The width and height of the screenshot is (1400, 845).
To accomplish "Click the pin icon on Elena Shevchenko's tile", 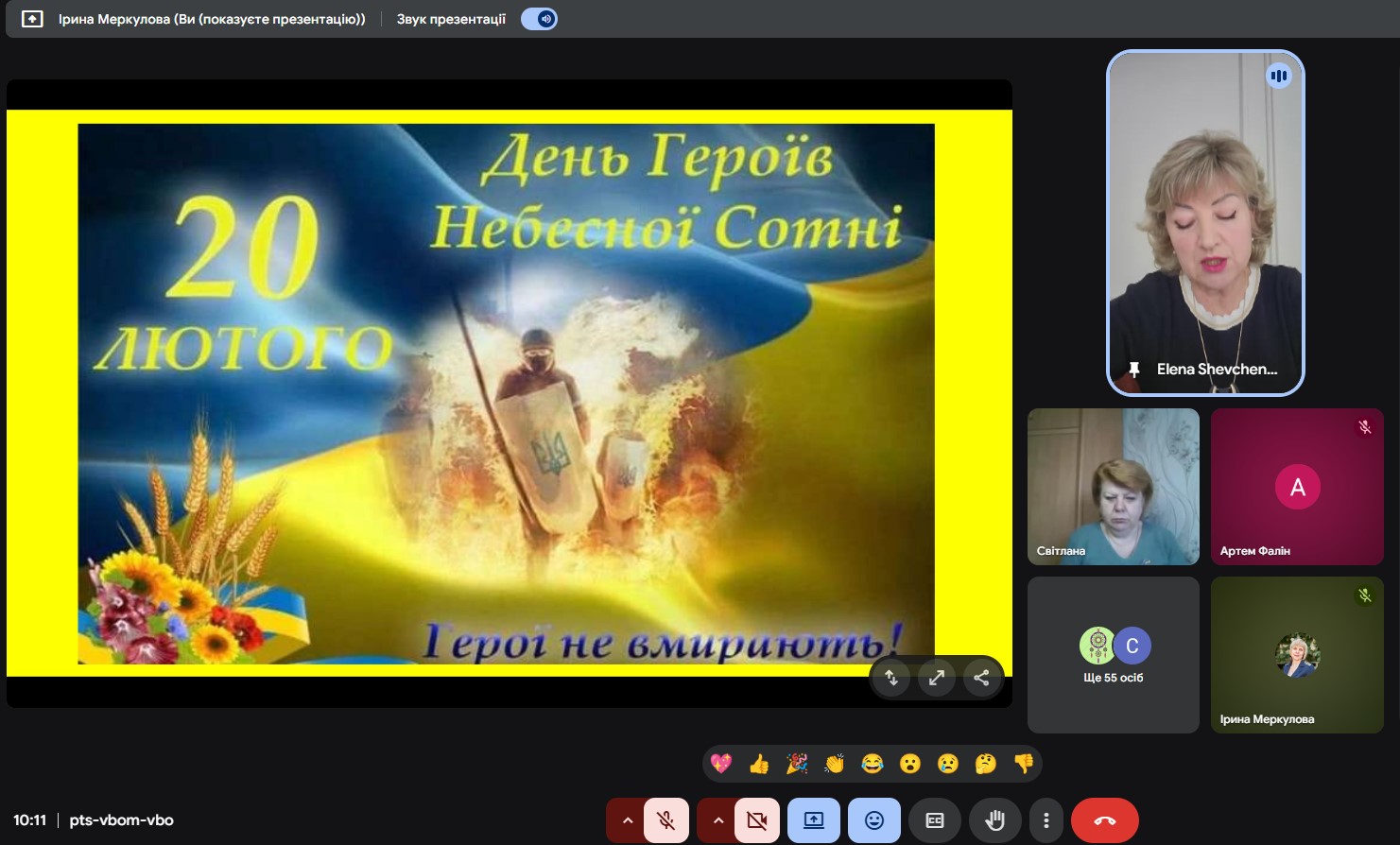I will pyautogui.click(x=1133, y=370).
